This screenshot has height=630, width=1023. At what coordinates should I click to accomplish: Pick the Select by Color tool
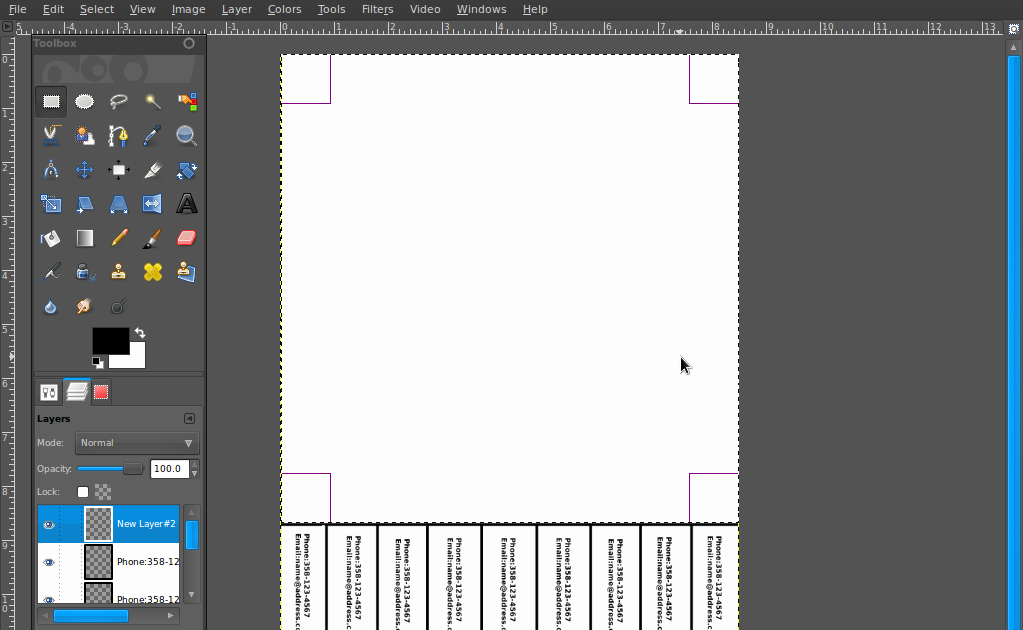(187, 102)
